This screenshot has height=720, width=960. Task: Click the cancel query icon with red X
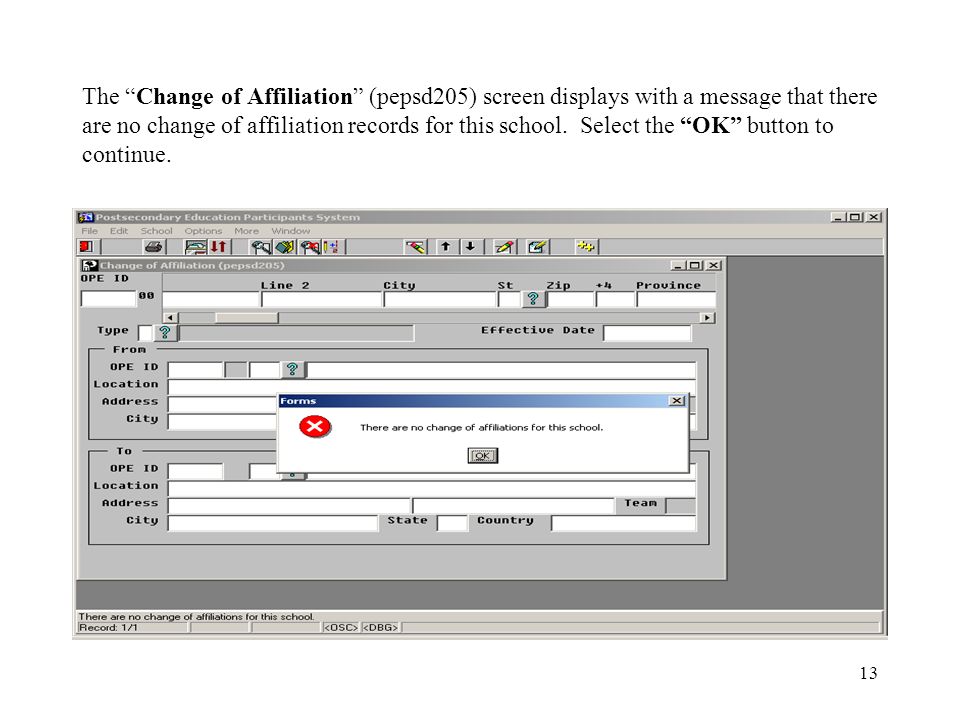310,247
